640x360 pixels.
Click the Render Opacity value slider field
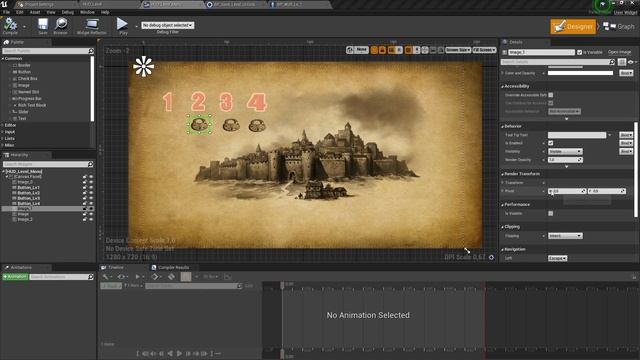coord(565,160)
